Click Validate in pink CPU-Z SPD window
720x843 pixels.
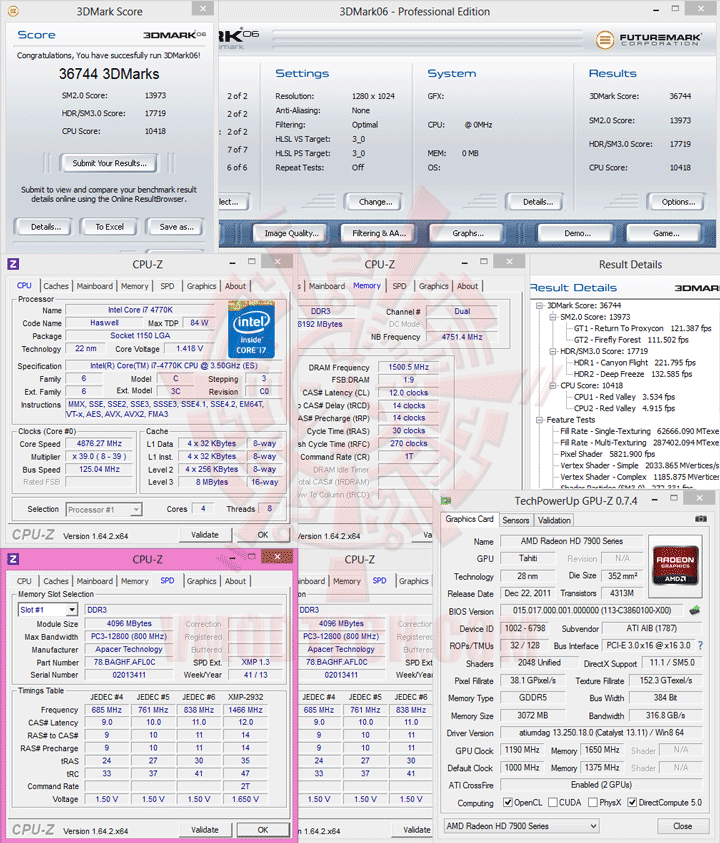(x=205, y=830)
